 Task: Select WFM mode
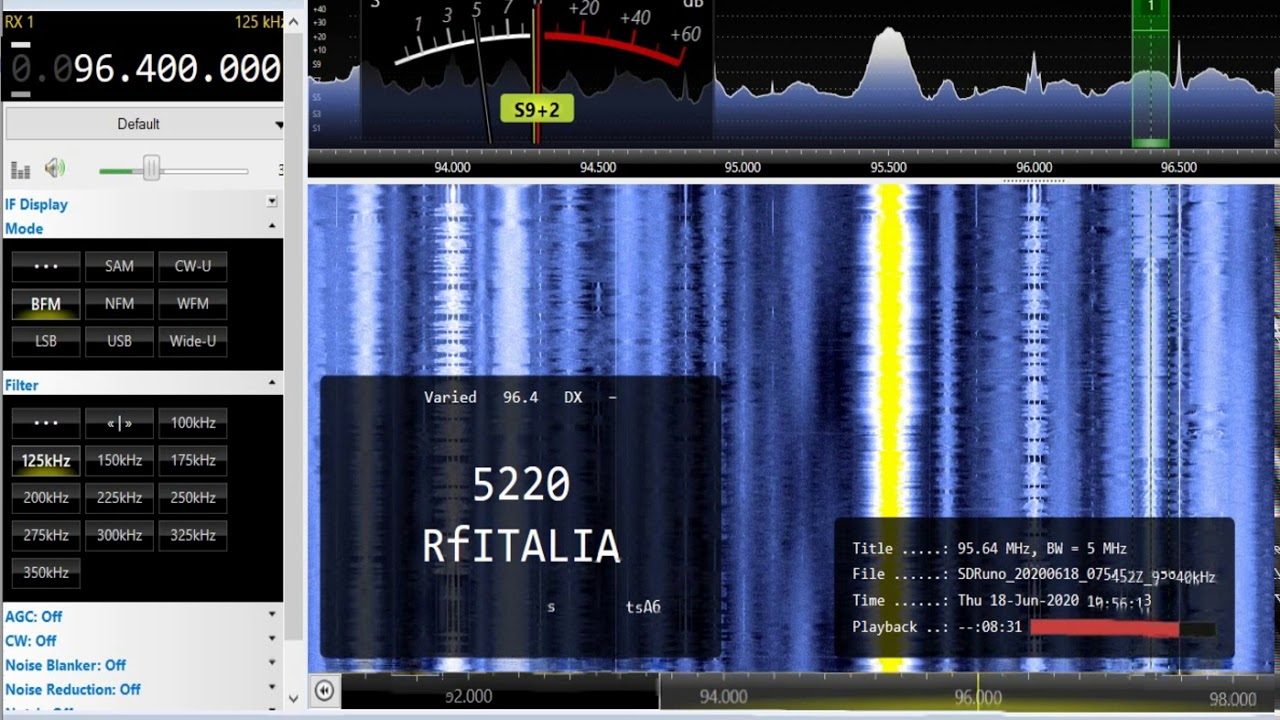pyautogui.click(x=193, y=304)
